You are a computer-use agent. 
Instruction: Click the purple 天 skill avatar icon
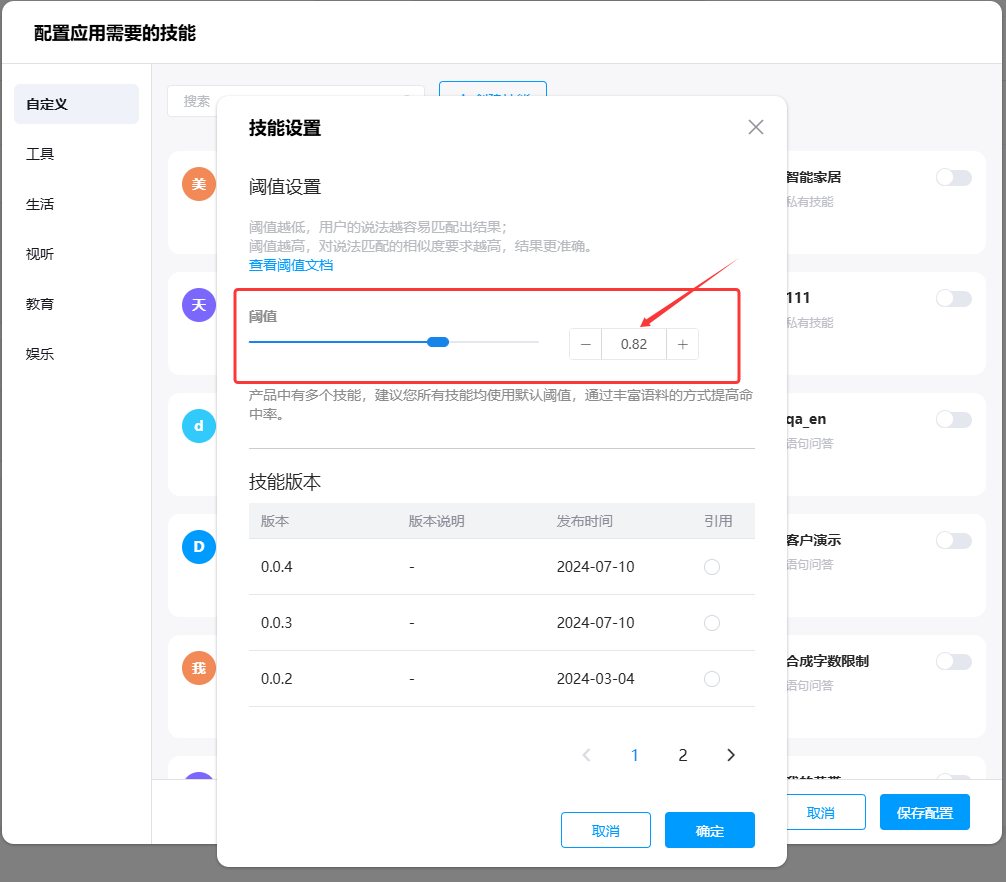198,305
